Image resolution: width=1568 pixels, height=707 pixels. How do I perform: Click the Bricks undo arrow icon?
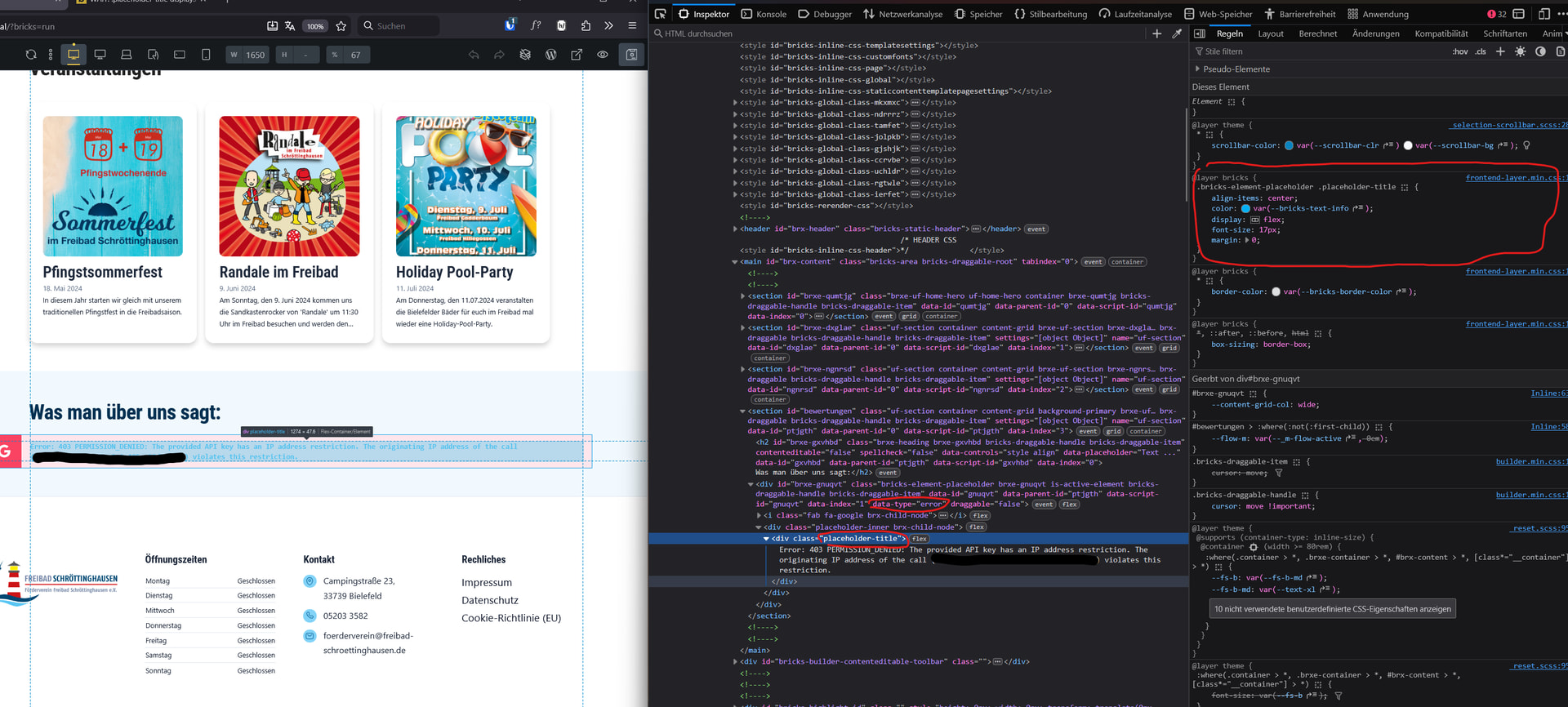[x=474, y=55]
